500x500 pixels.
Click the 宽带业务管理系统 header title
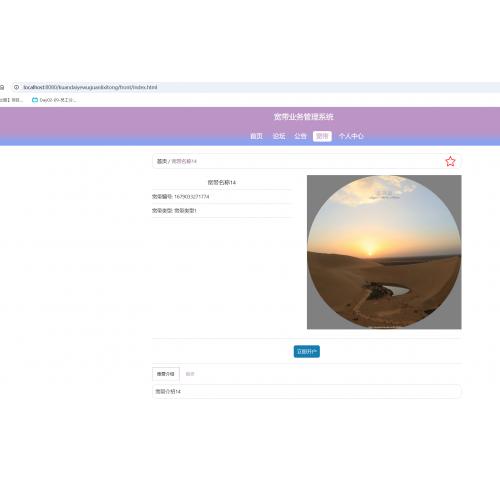tap(303, 117)
